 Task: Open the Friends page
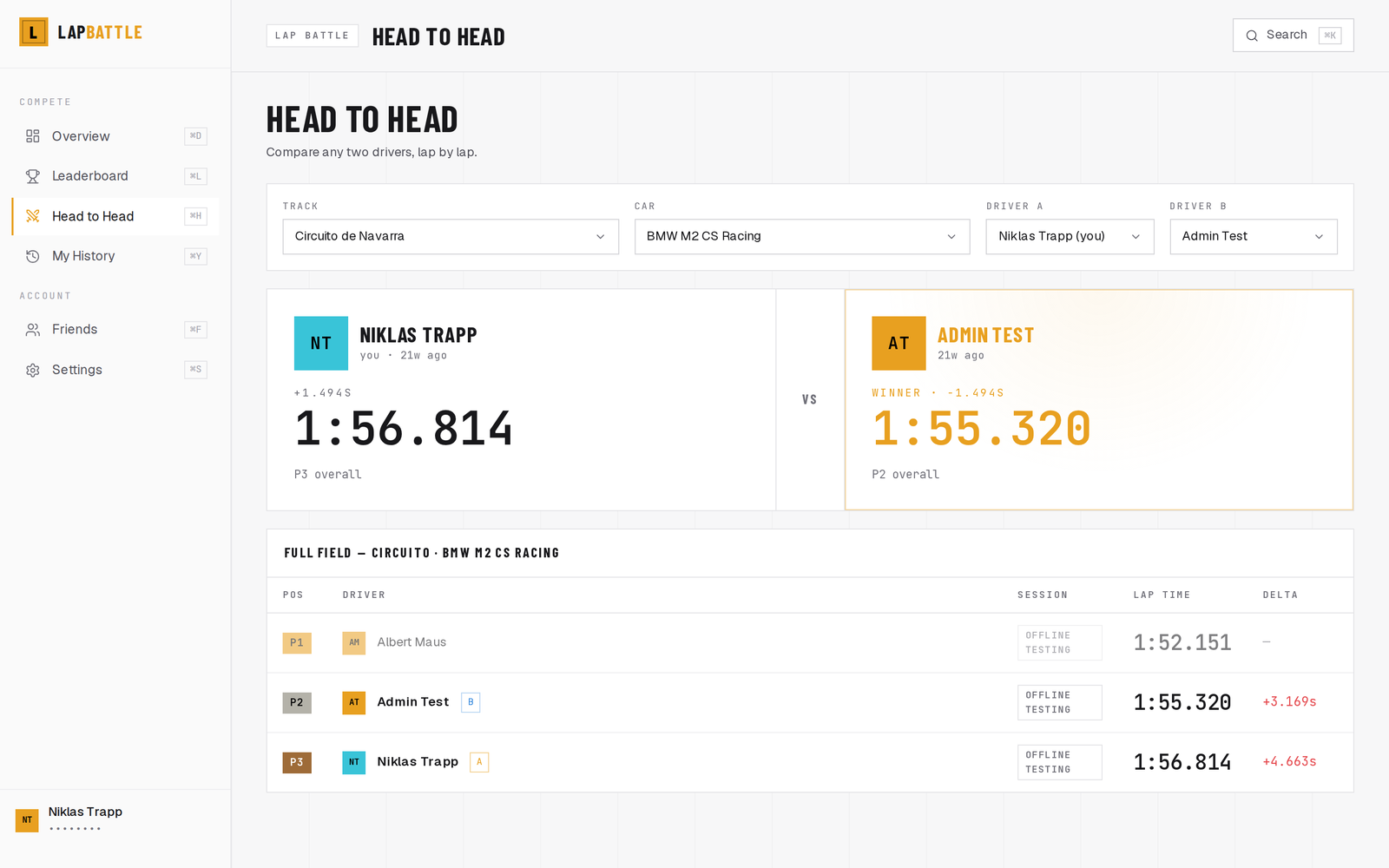[x=115, y=330]
